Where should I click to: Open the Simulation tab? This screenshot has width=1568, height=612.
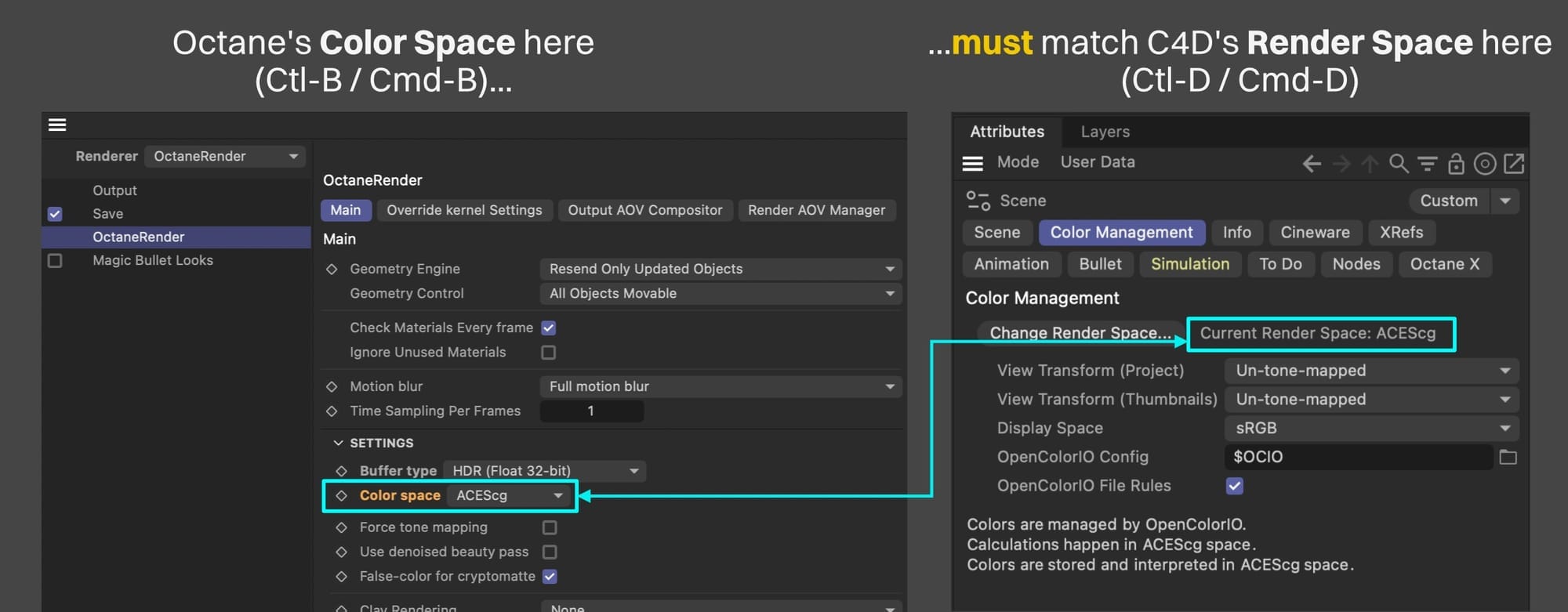pos(1190,264)
